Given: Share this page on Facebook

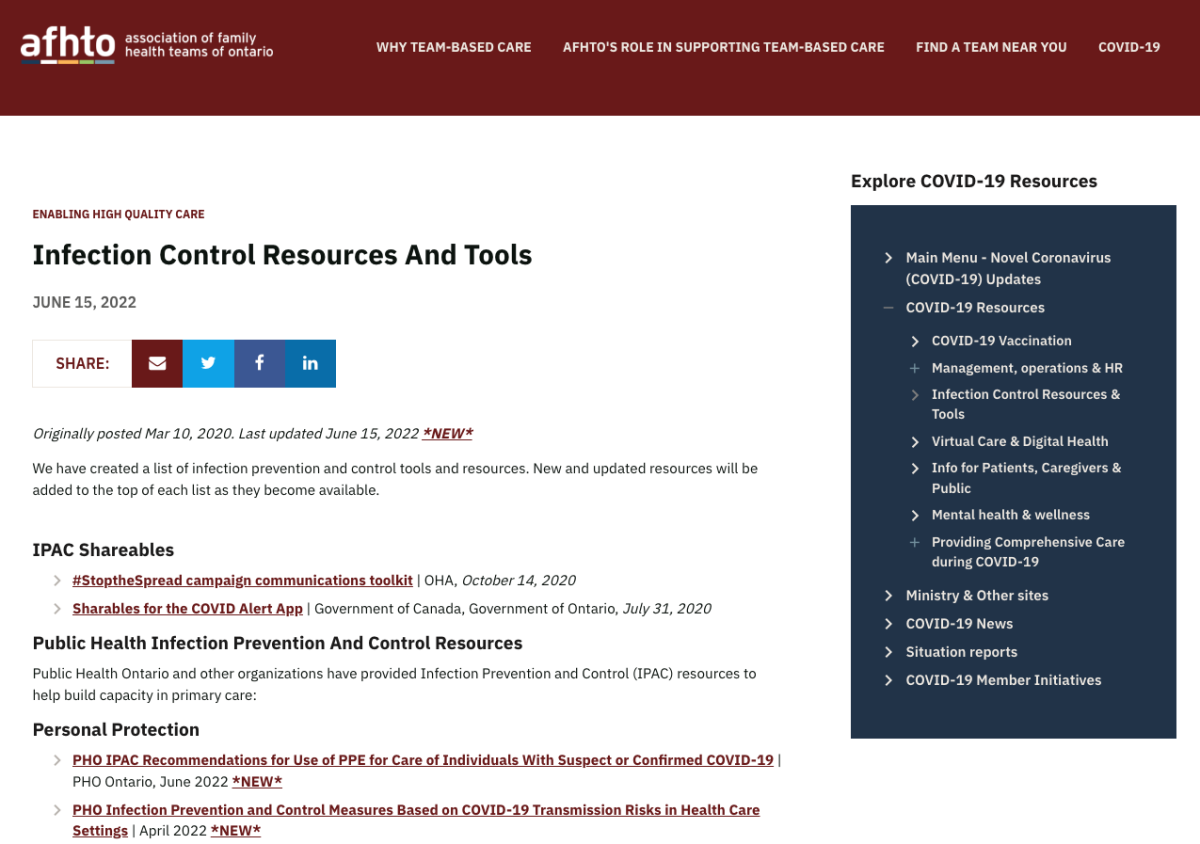Looking at the screenshot, I should [259, 363].
